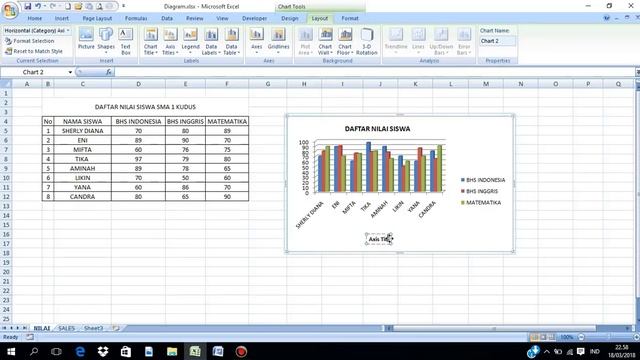Open the Data ribbon tab
Image resolution: width=640 pixels, height=360 pixels.
coord(167,18)
